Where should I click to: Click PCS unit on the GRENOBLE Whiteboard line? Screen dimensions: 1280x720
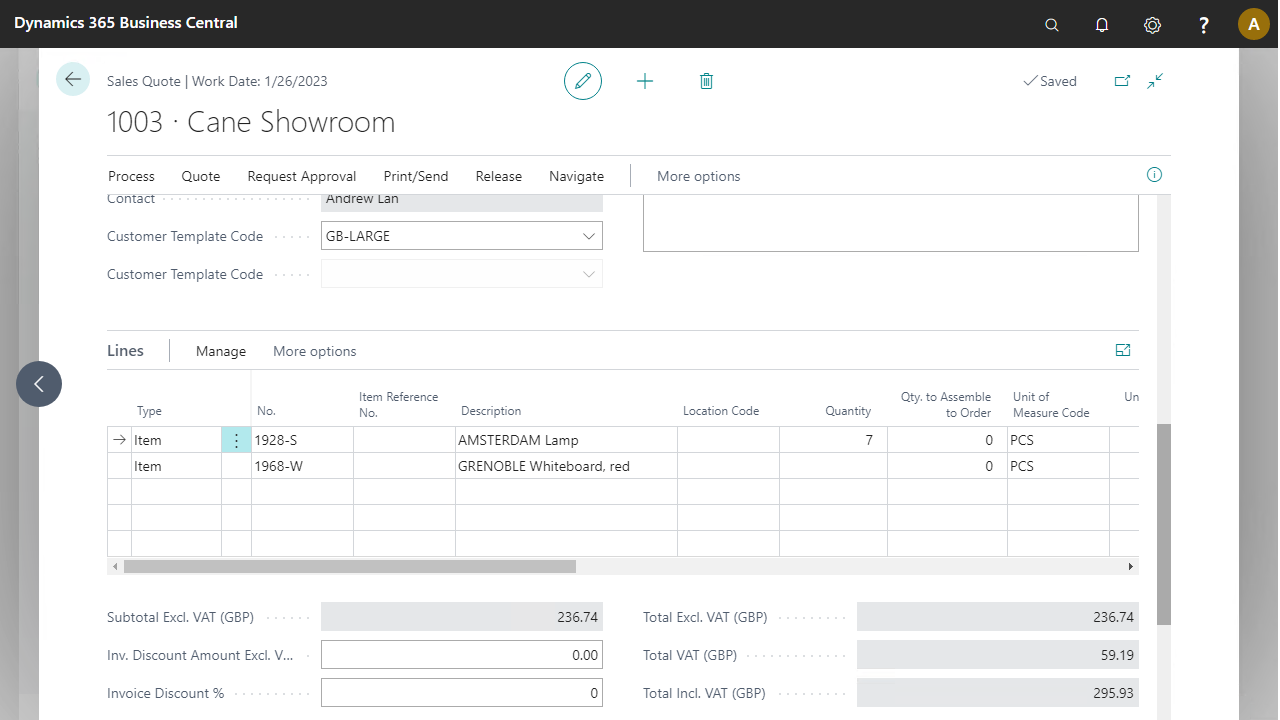coord(1058,466)
